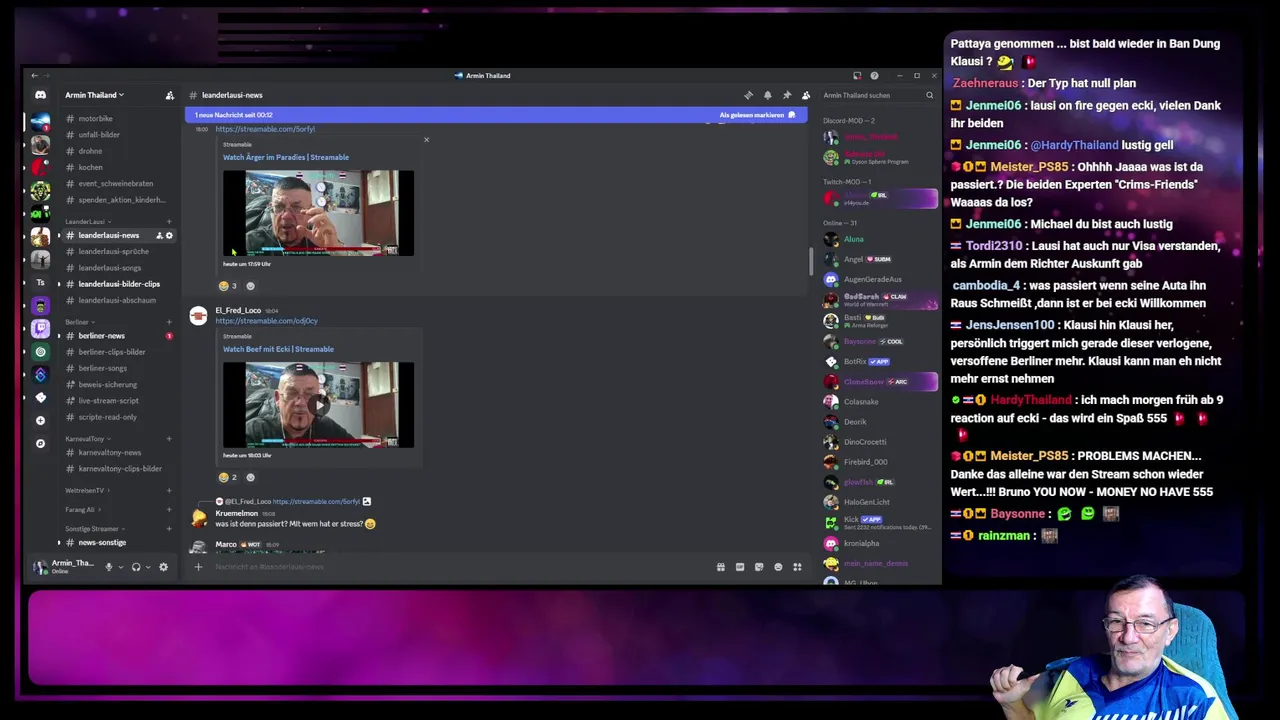Image resolution: width=1280 pixels, height=720 pixels.
Task: Open AugenGeradeAus member profile
Action: (x=880, y=279)
